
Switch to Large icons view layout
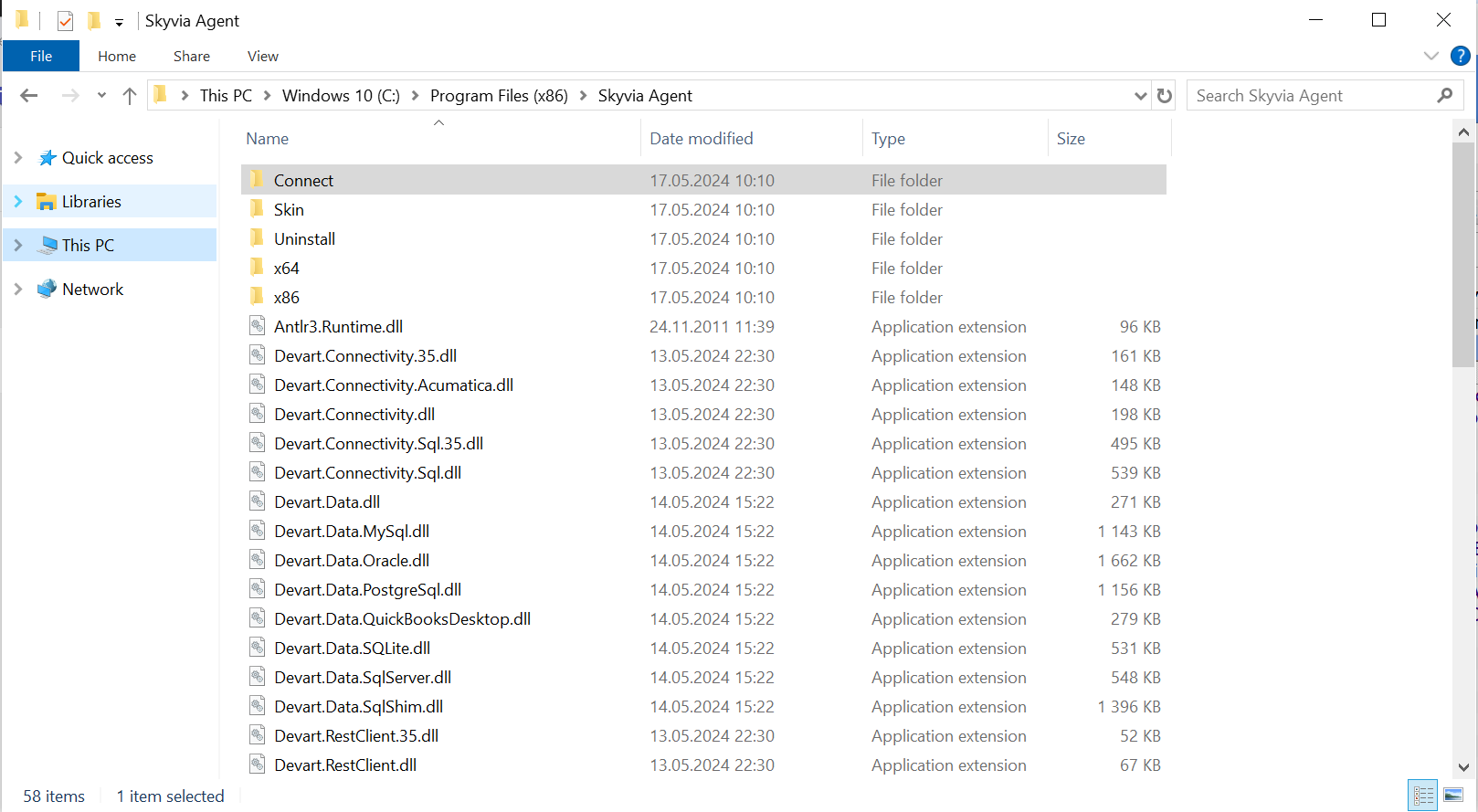1453,796
